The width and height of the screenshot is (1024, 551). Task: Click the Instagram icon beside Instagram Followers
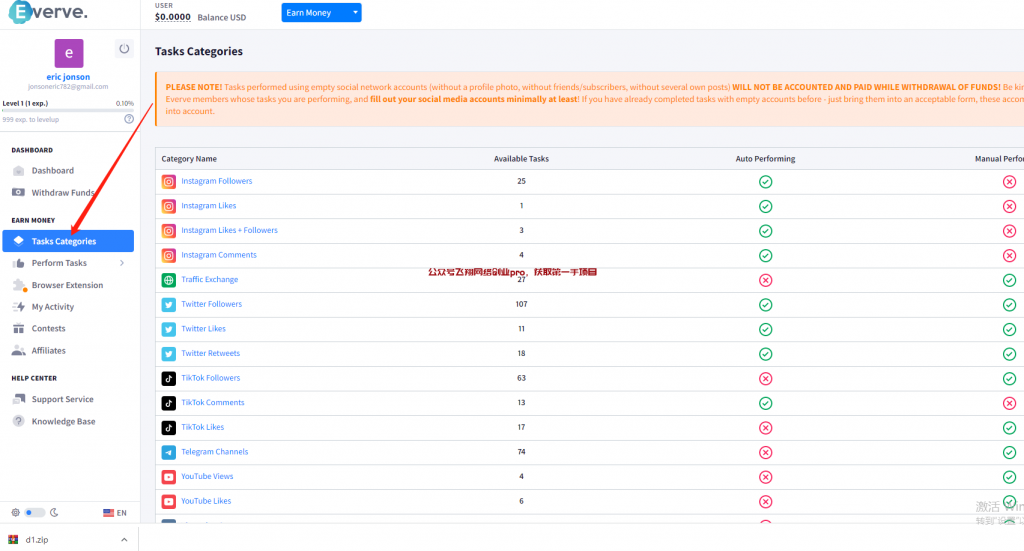[169, 181]
